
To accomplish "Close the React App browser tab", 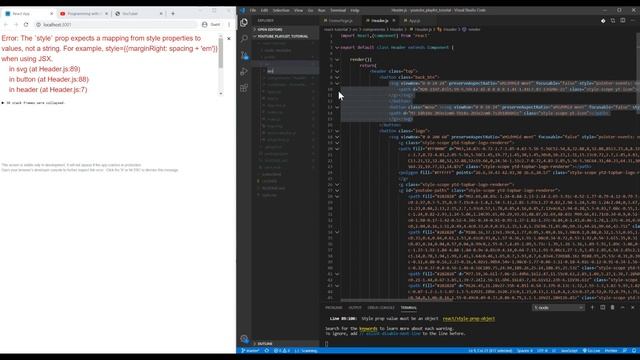I will point(51,13).
